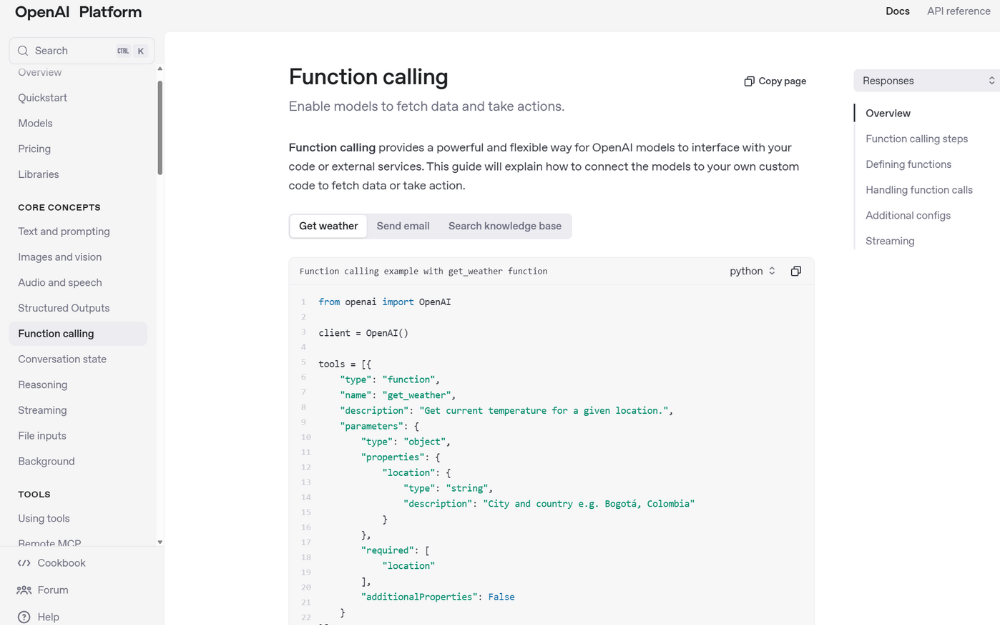Jump to Defining functions section
This screenshot has width=1000, height=625.
click(908, 165)
